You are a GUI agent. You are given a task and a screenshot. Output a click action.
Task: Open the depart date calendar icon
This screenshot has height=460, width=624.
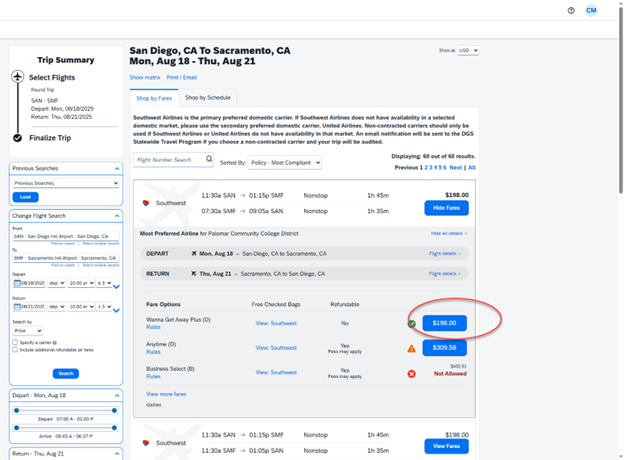17,283
